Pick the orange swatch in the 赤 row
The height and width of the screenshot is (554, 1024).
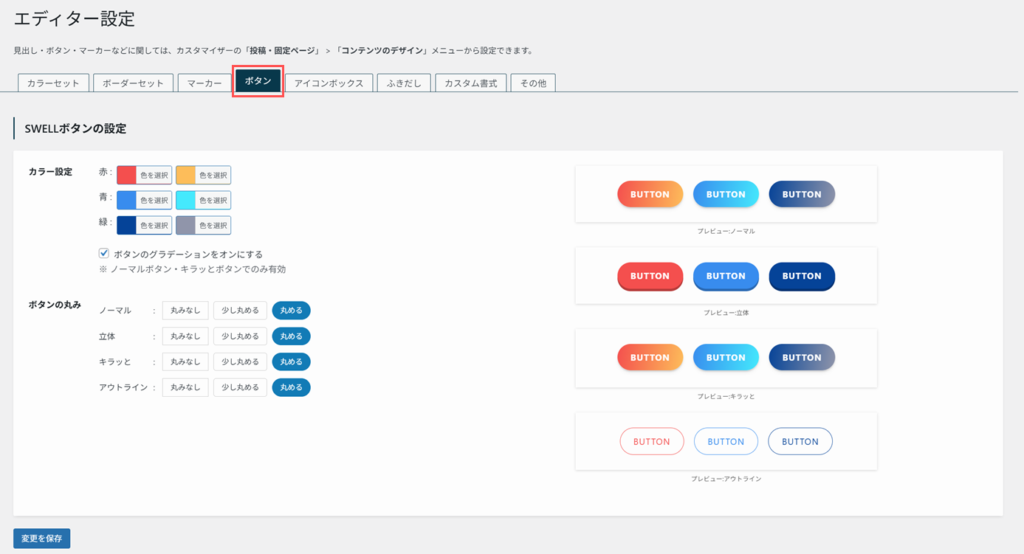186,175
